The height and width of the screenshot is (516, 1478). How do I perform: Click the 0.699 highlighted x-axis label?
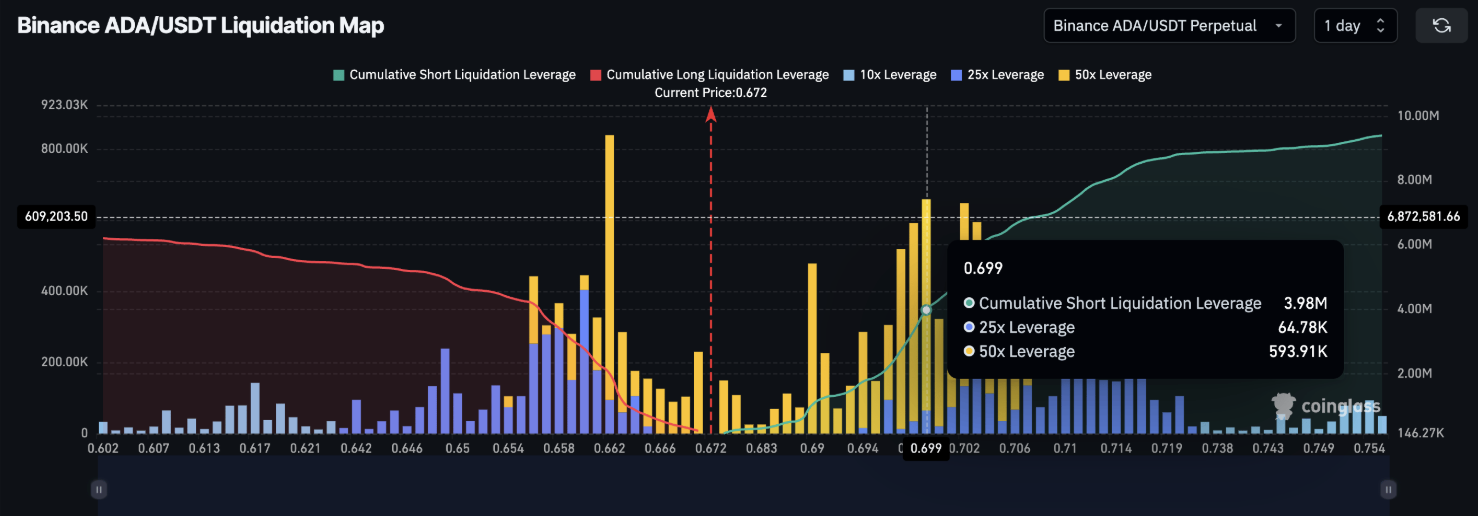(926, 450)
